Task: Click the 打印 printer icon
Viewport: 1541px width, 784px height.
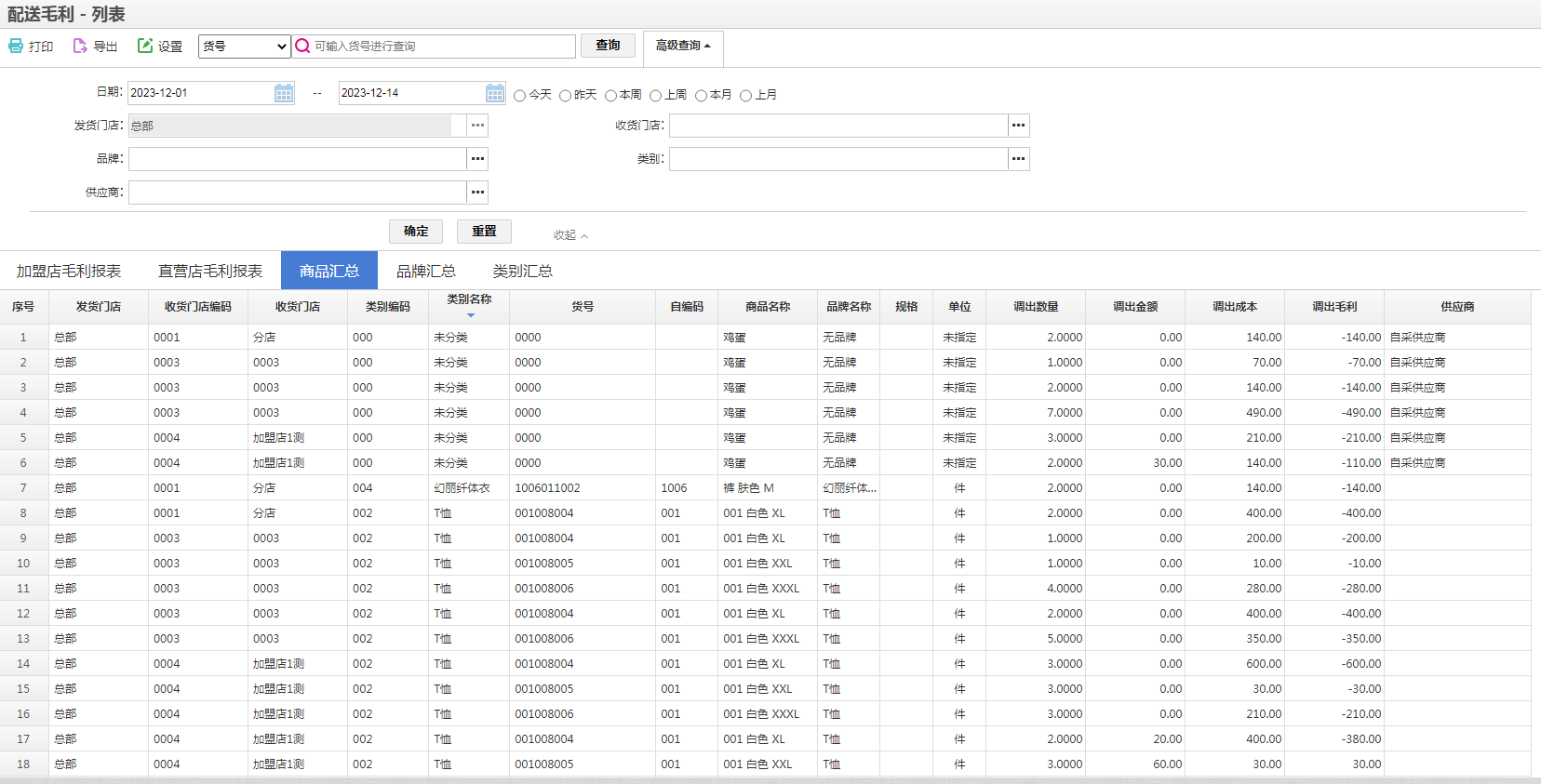Action: [x=16, y=46]
